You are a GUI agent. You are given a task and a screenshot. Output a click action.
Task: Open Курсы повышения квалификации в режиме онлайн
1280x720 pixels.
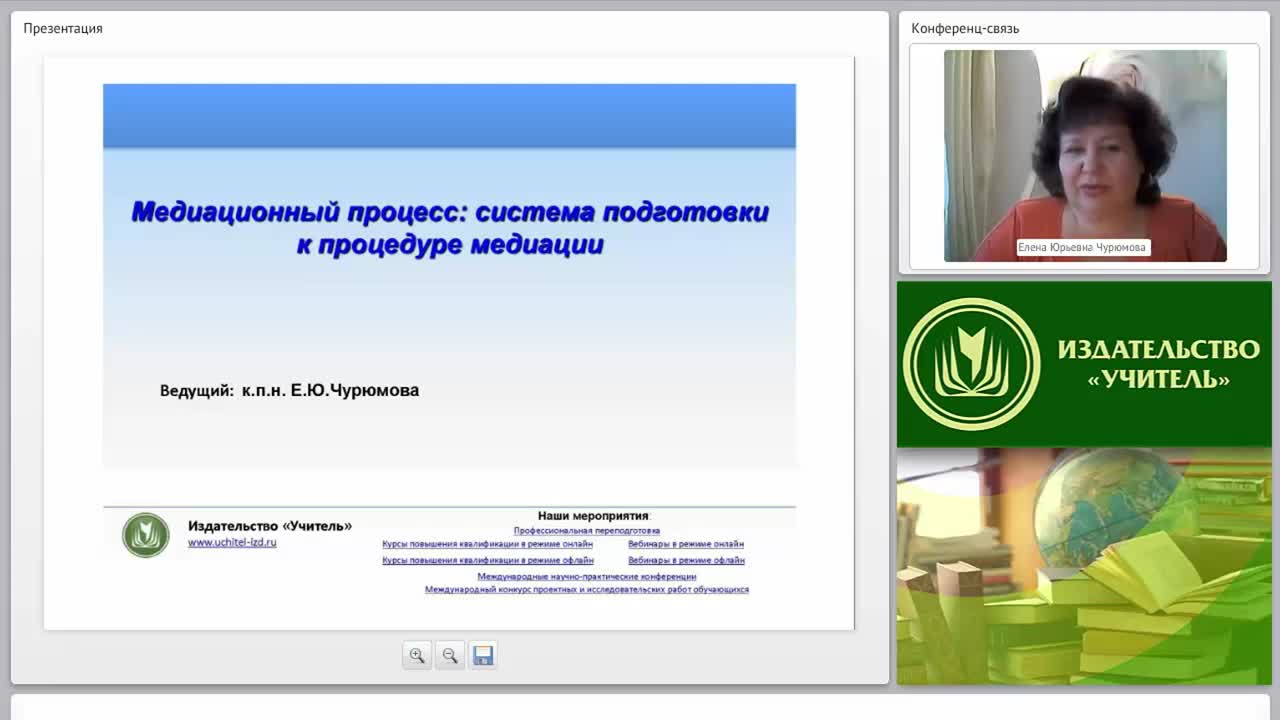tap(488, 544)
